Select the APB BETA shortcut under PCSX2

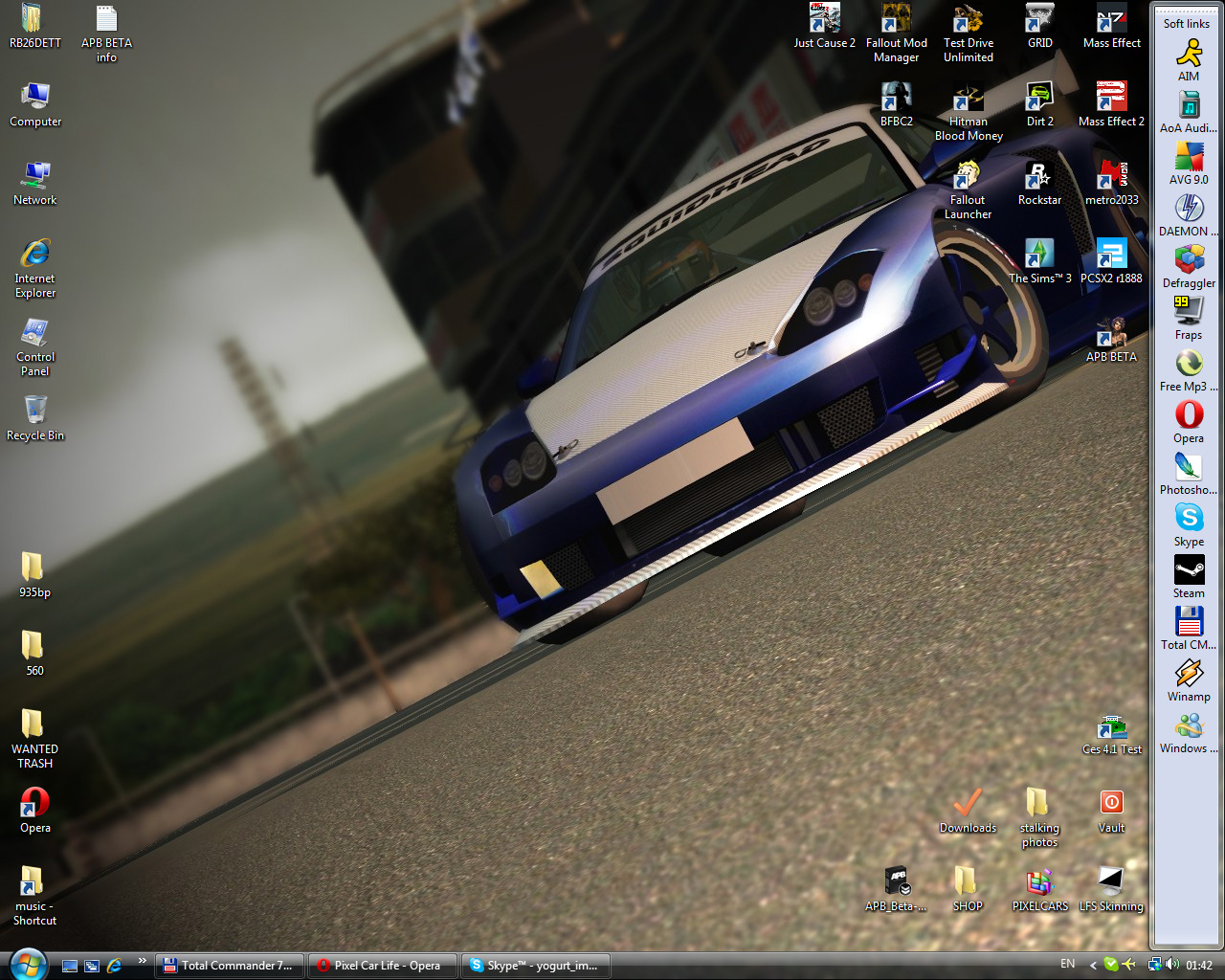(x=1111, y=341)
